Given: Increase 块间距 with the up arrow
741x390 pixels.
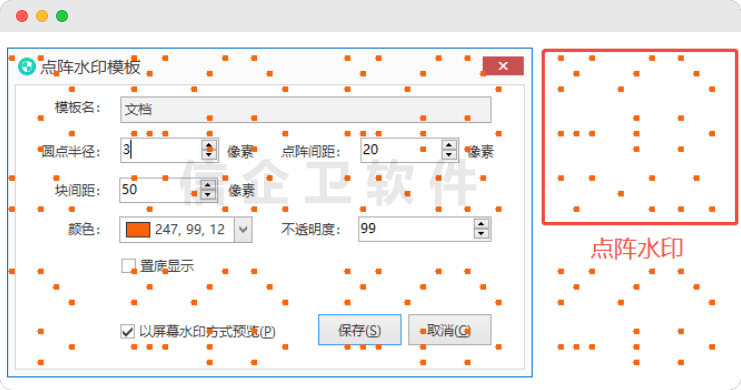Looking at the screenshot, I should coord(208,185).
